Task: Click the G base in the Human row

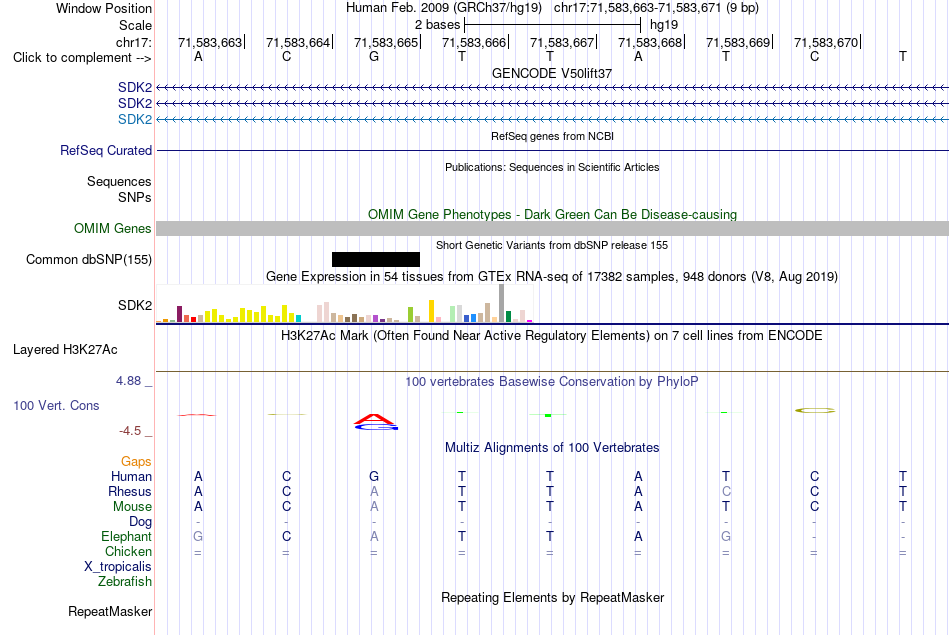Action: pos(374,477)
